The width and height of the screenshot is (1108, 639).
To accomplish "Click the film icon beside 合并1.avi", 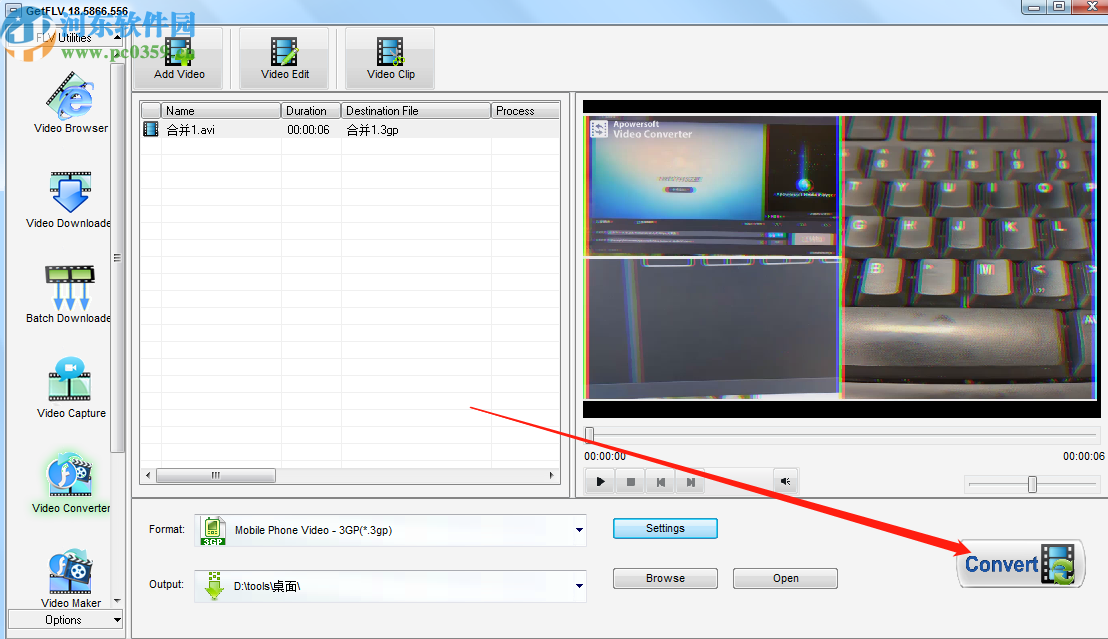I will pyautogui.click(x=151, y=129).
